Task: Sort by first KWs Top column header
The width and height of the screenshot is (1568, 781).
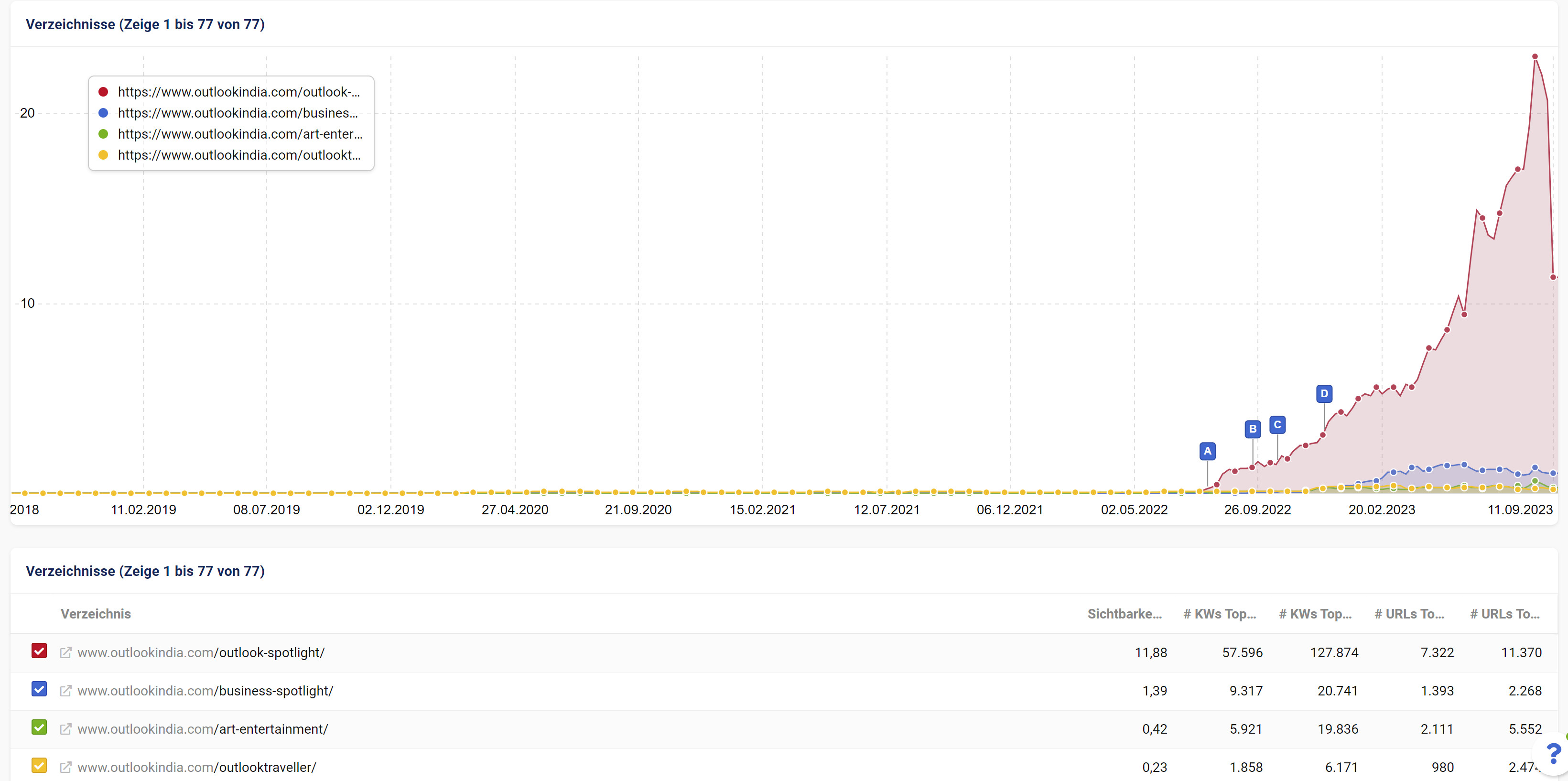Action: tap(1219, 614)
